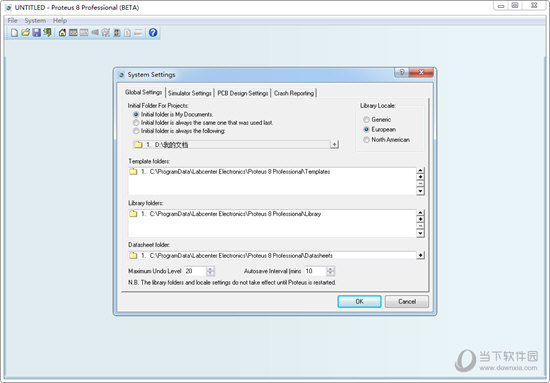Click the initial folder path field
The image size is (550, 383).
[232, 145]
